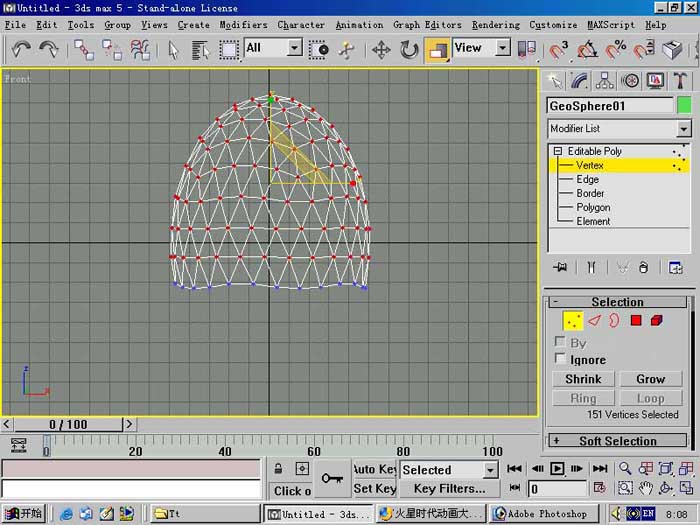Click the Key Filters button

[x=449, y=488]
